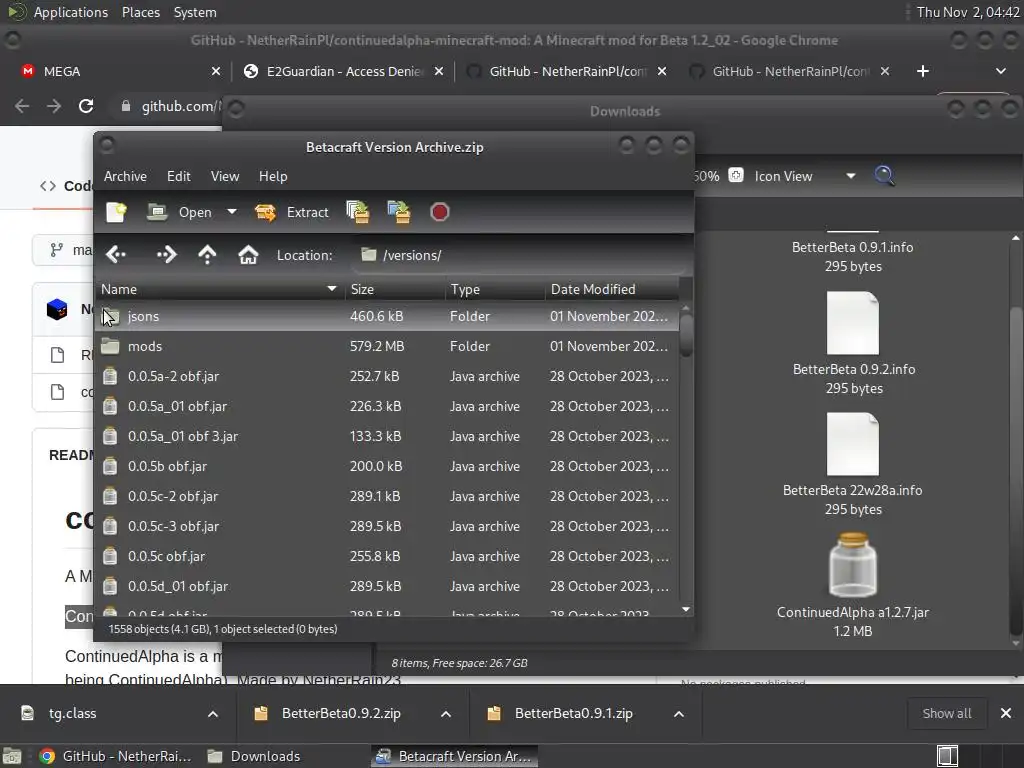Select the BetterBeta 22w28a.info file icon
This screenshot has height=768, width=1024.
[x=852, y=444]
